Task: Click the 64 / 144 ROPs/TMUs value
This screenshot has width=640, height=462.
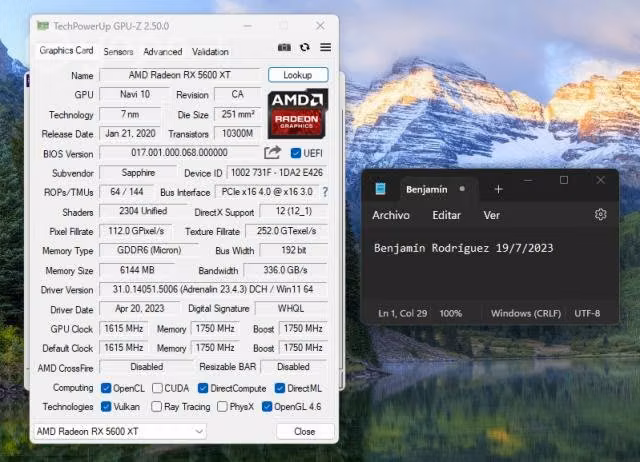Action: (x=127, y=192)
